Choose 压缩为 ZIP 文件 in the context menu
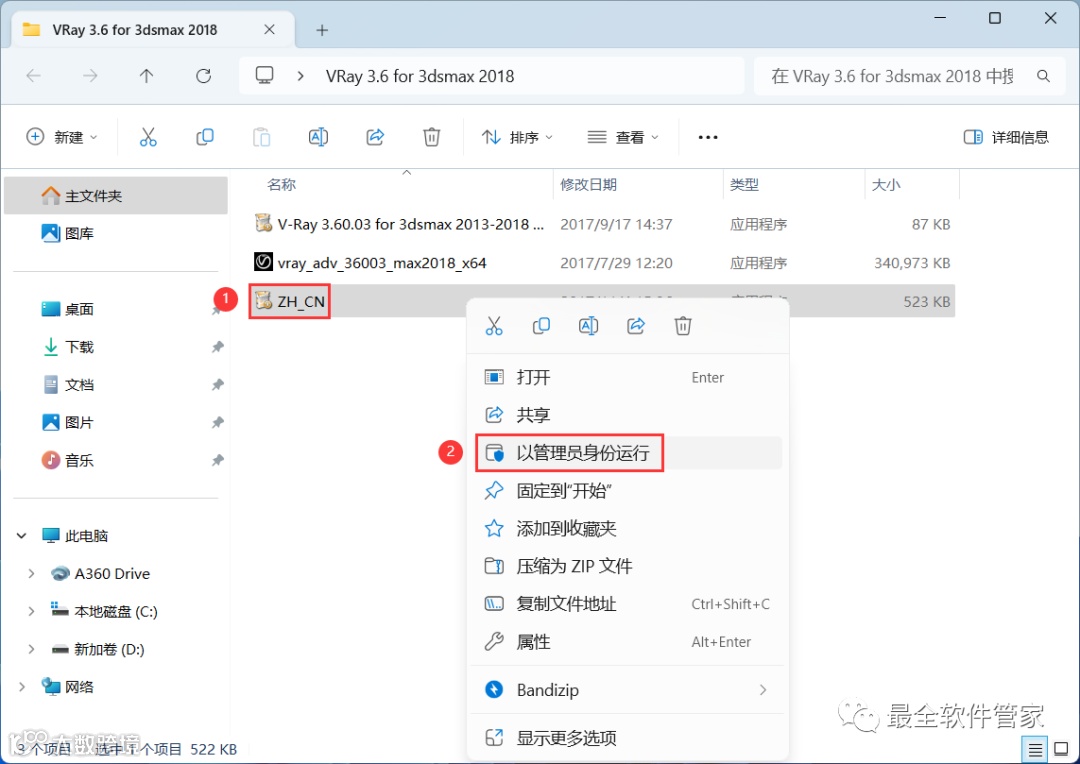Image resolution: width=1080 pixels, height=764 pixels. [627, 566]
